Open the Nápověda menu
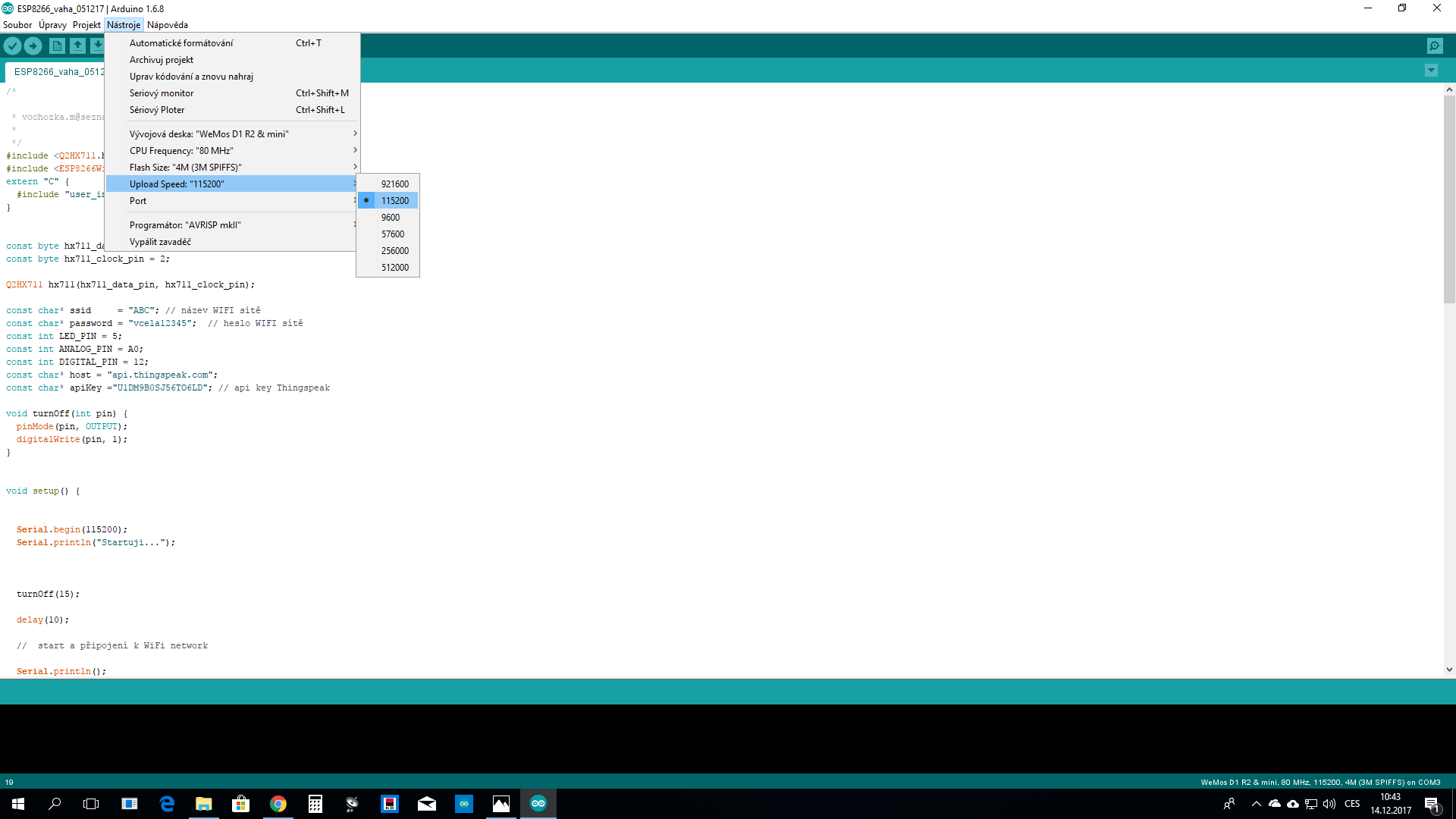Image resolution: width=1456 pixels, height=819 pixels. pos(168,25)
